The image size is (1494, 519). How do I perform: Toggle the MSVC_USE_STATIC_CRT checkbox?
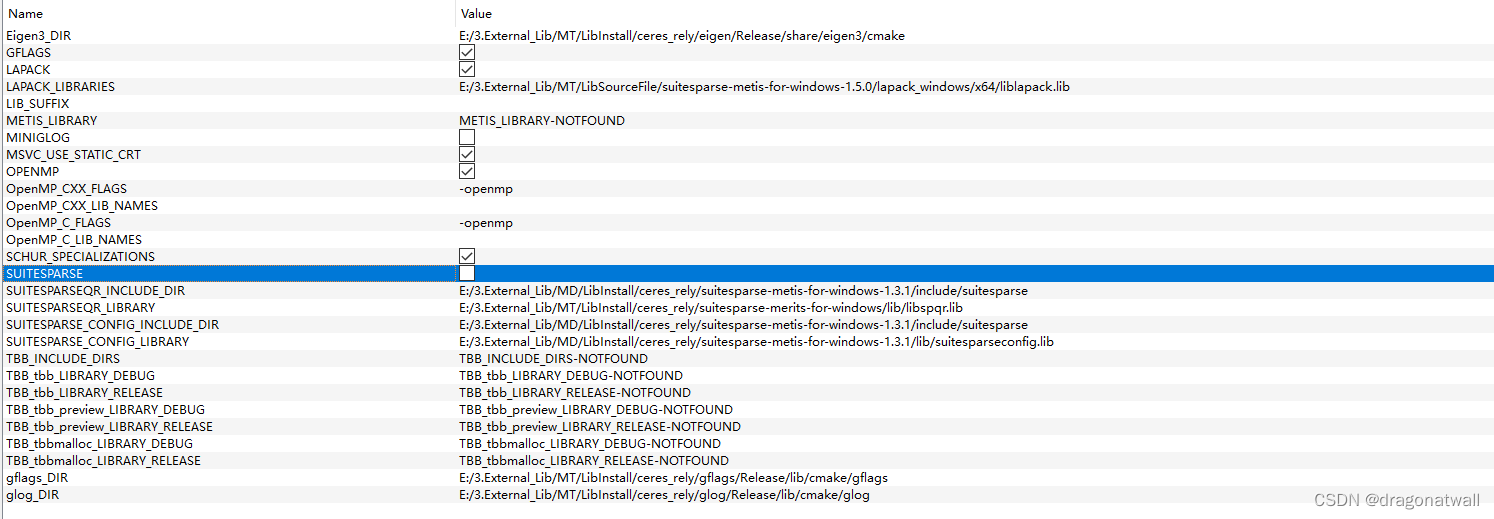pyautogui.click(x=467, y=154)
